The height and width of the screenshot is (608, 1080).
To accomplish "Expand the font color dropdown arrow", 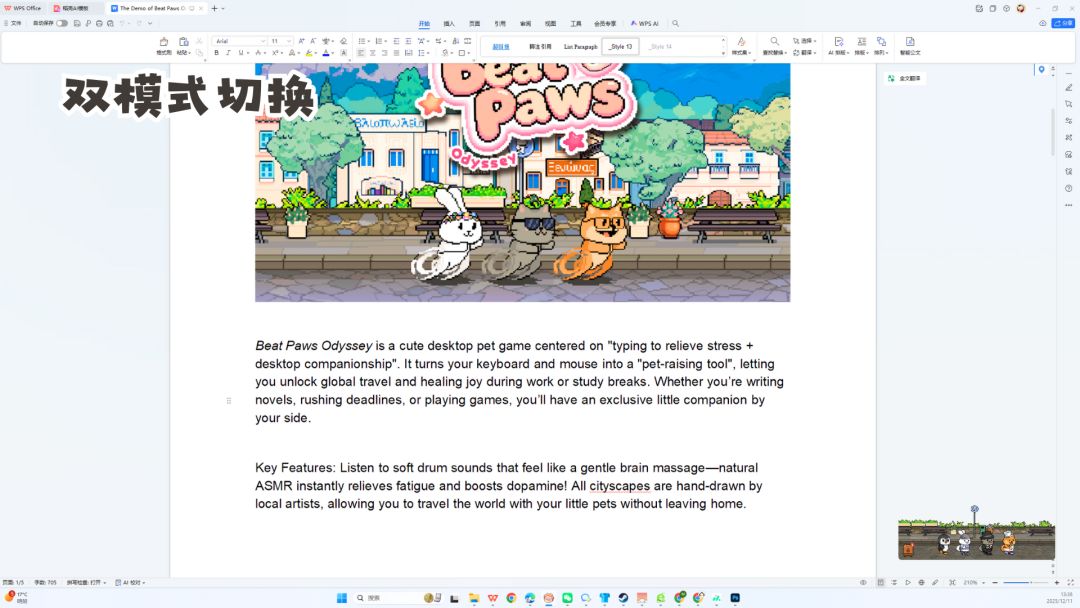I will pos(333,53).
